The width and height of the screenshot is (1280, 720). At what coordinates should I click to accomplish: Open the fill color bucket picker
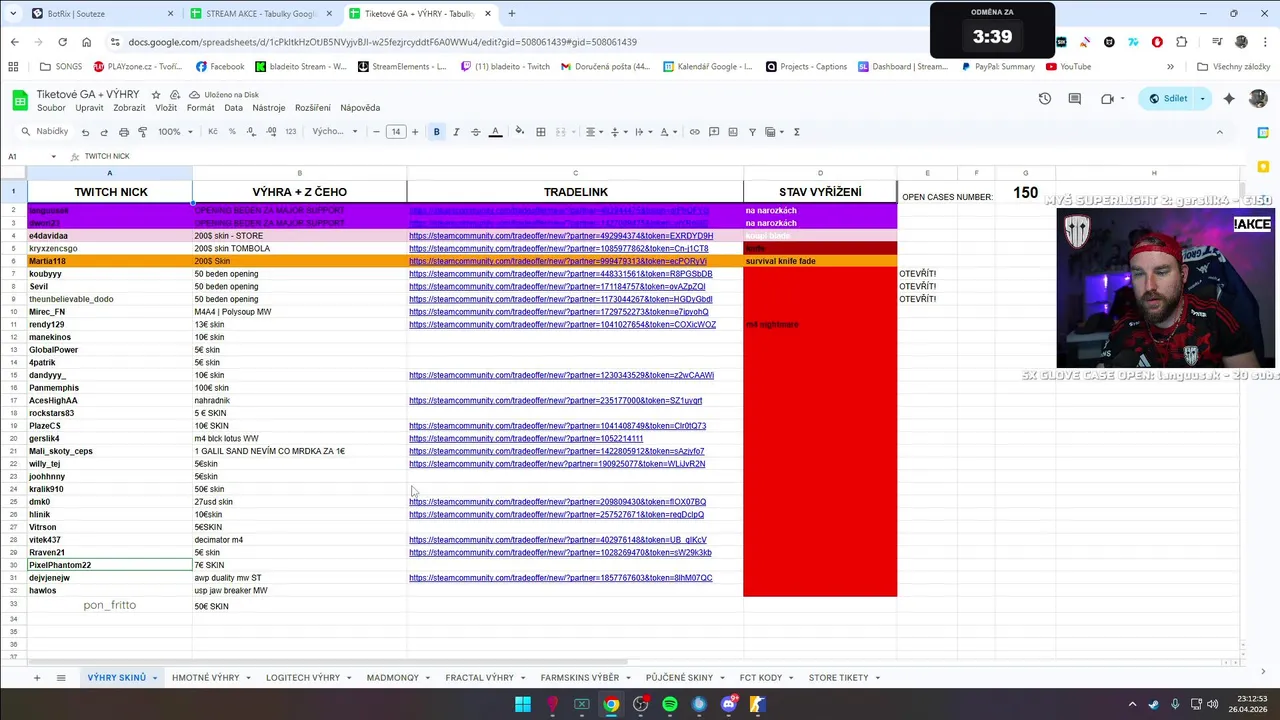519,132
